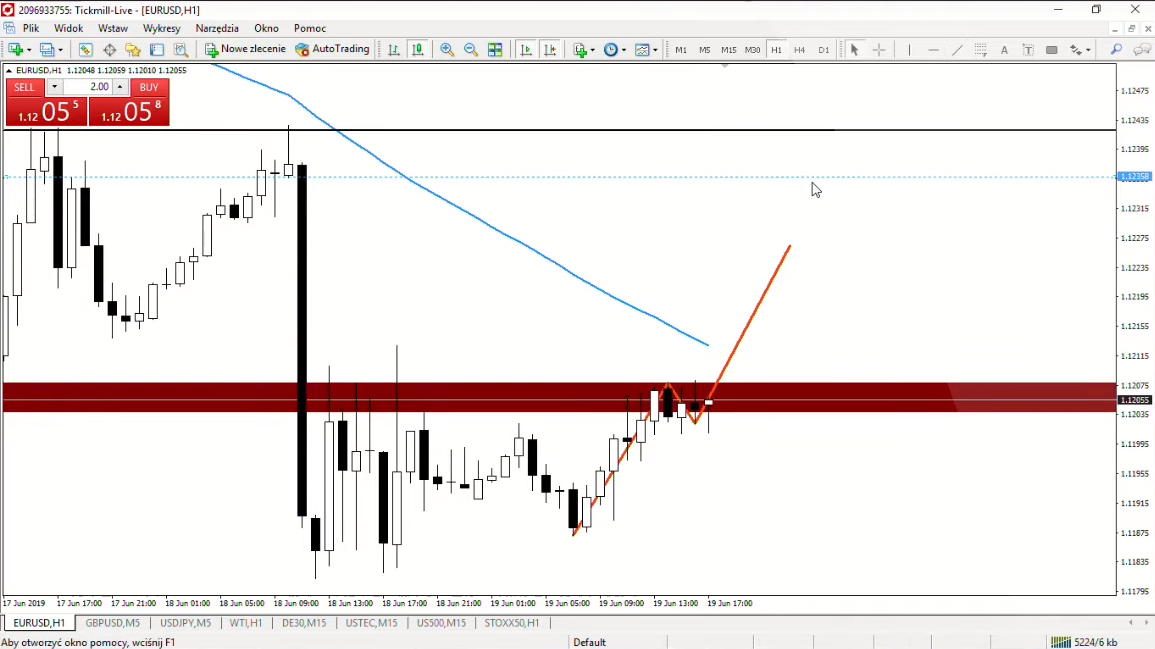
Task: Open the Navigator folder-star icon
Action: pyautogui.click(x=133, y=49)
